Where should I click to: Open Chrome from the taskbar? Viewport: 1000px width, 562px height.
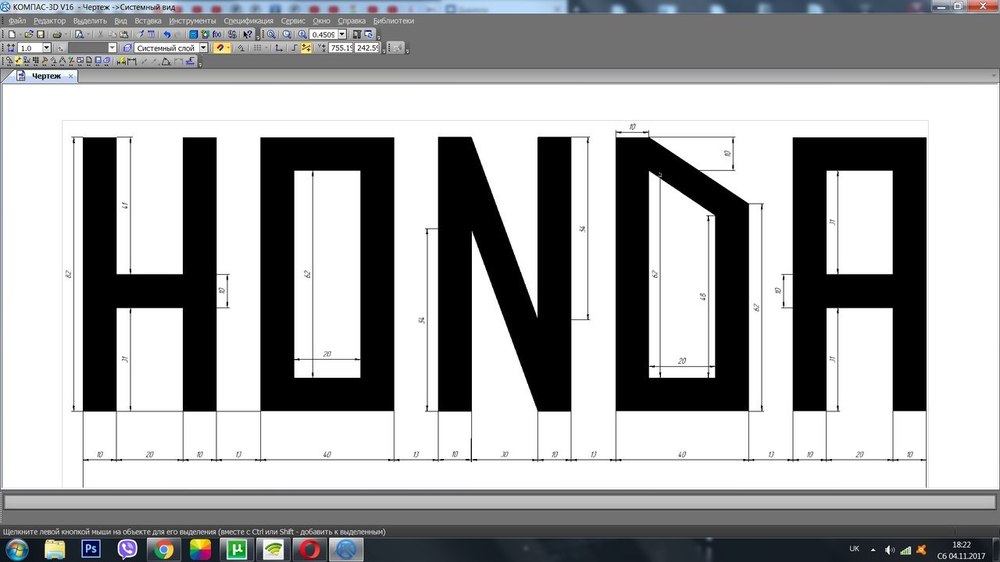pos(164,549)
